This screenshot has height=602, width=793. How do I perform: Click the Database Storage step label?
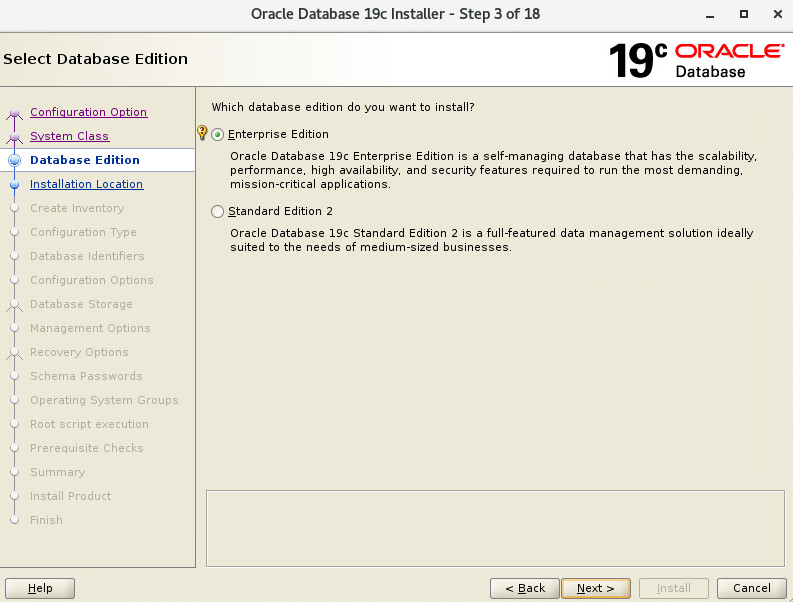[x=81, y=304]
